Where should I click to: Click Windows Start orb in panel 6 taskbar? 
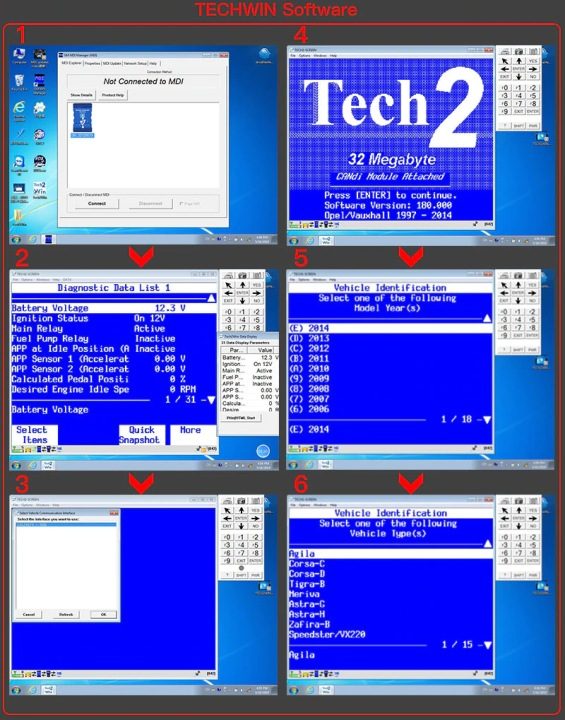point(293,690)
